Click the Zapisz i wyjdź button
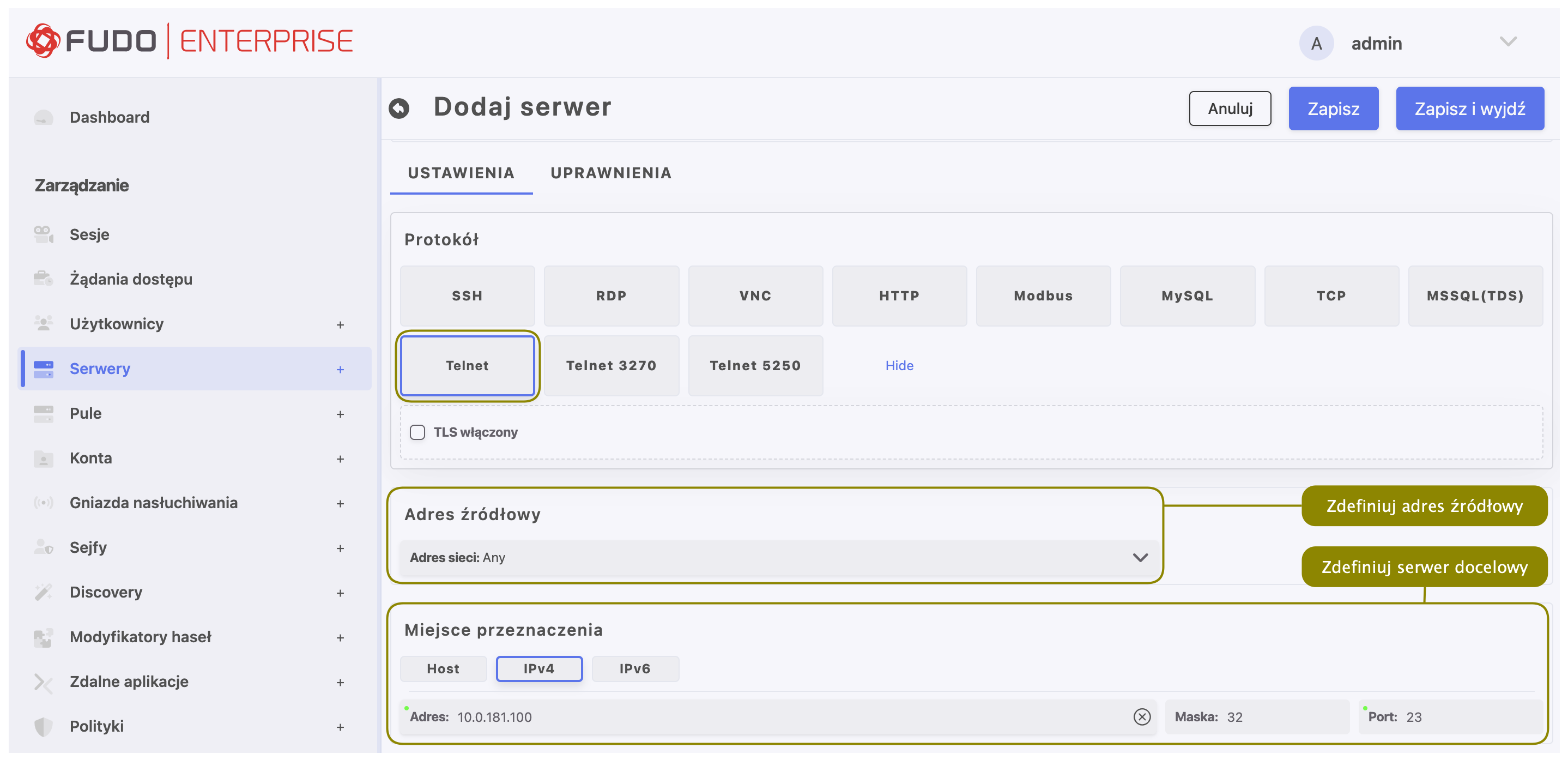The width and height of the screenshot is (1568, 766). pos(1469,108)
